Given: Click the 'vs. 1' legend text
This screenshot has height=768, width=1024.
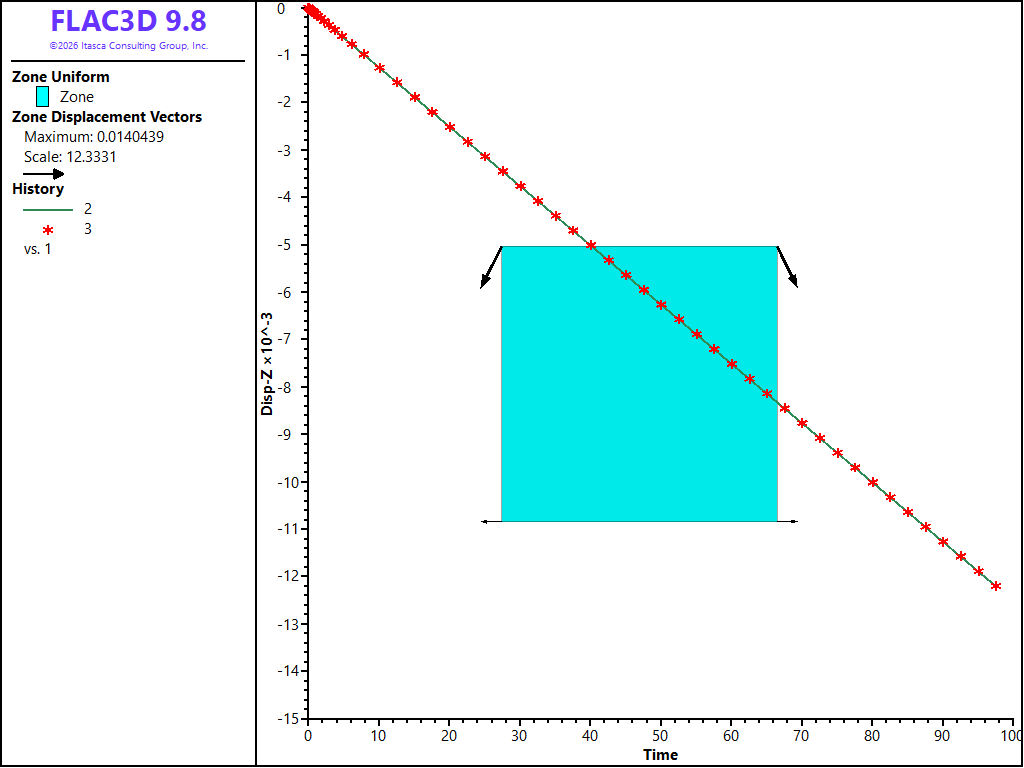Looking at the screenshot, I should point(37,249).
